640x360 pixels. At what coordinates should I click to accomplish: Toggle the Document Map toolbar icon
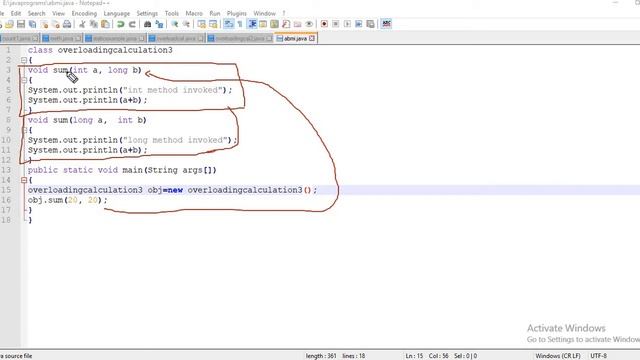click(274, 24)
